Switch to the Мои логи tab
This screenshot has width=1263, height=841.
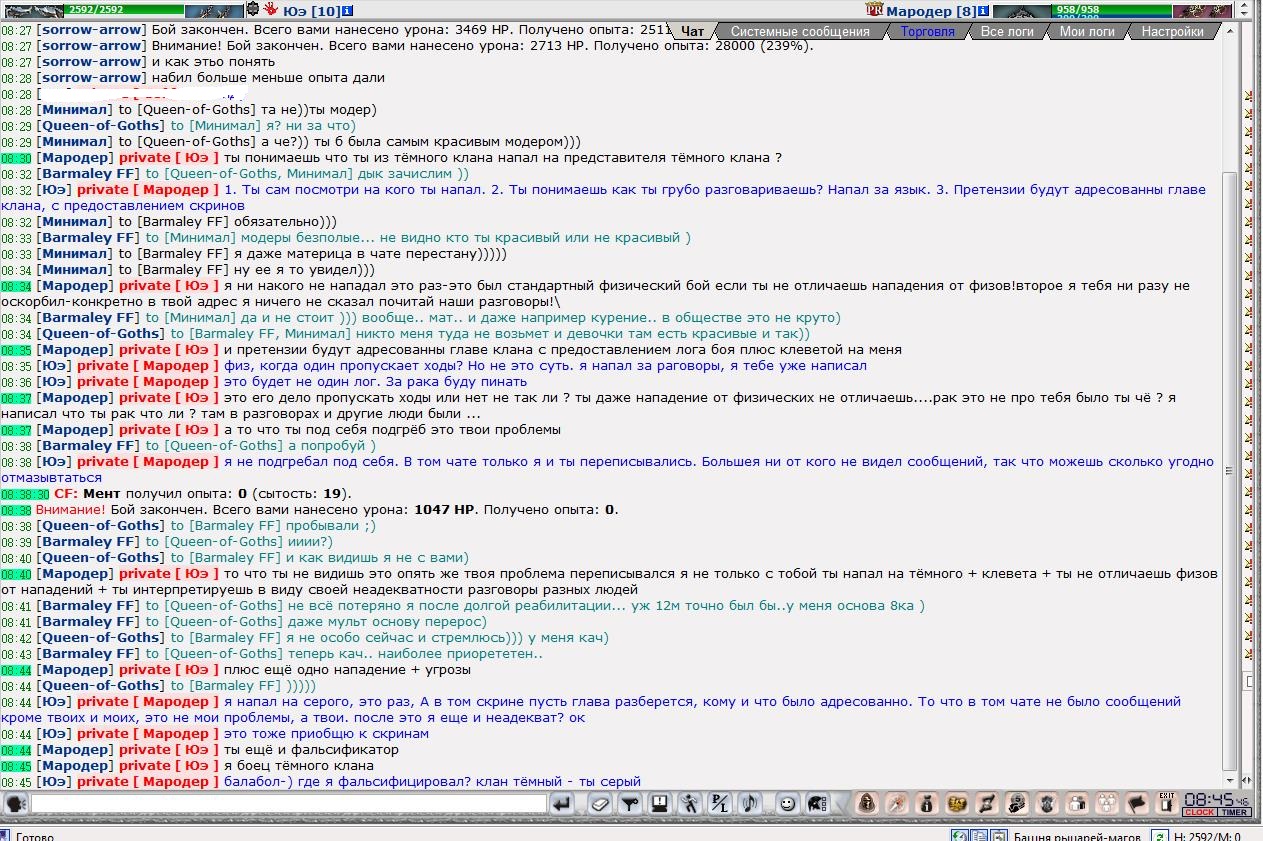click(x=1087, y=31)
